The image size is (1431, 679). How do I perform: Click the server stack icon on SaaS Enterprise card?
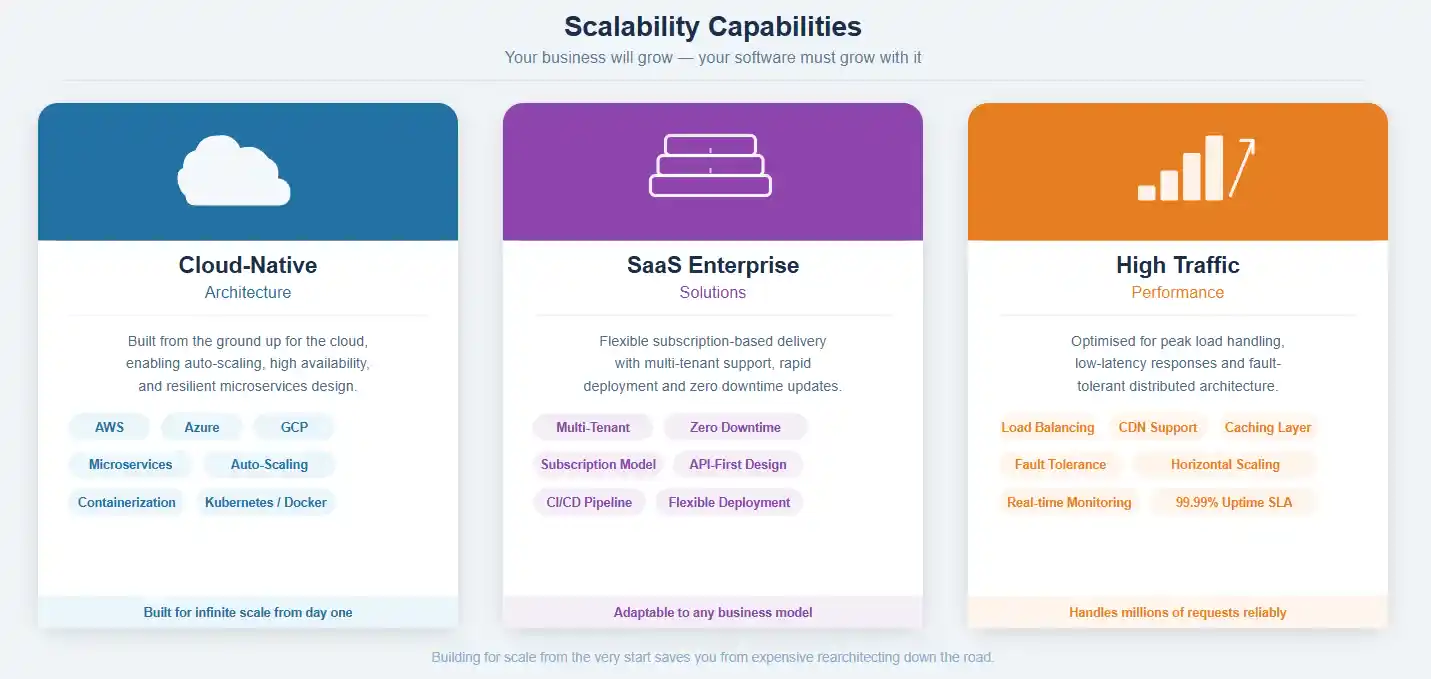coord(711,163)
